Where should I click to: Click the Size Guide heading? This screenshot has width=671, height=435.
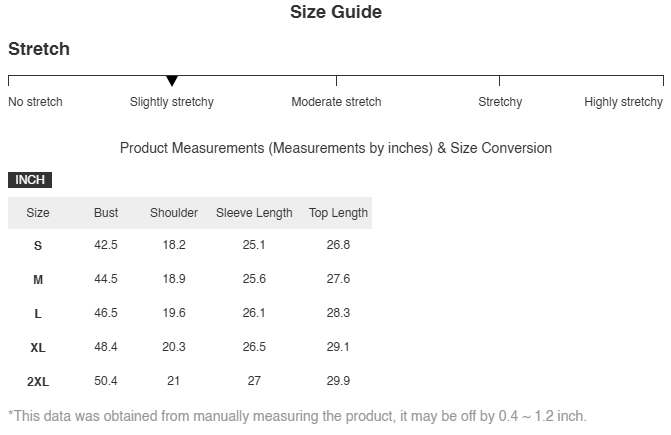[x=336, y=13]
